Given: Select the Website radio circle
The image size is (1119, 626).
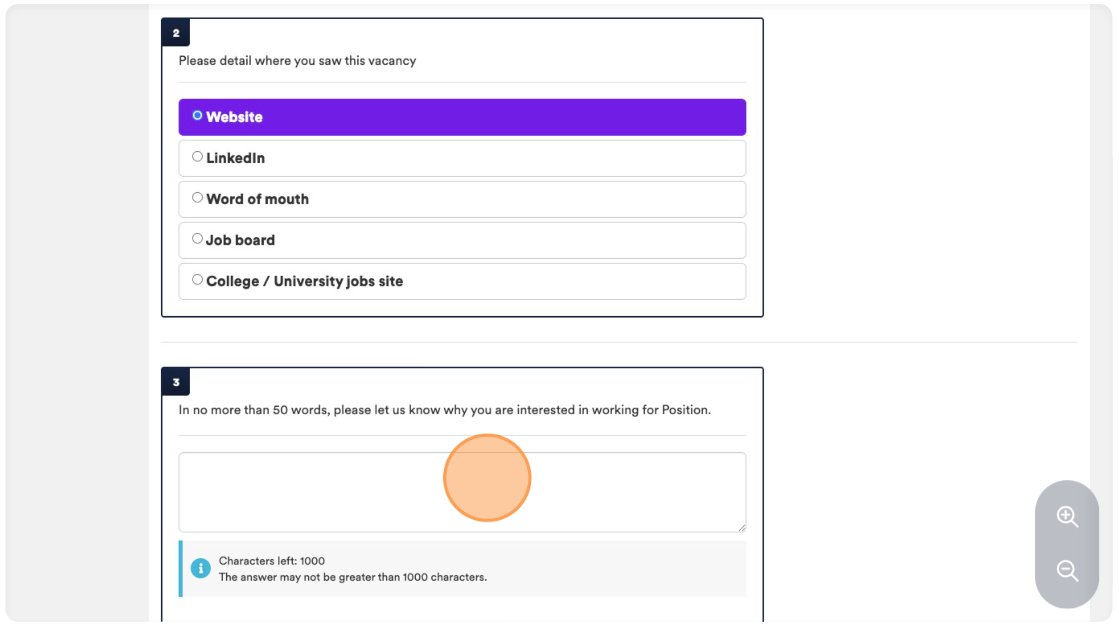Looking at the screenshot, I should 197,116.
